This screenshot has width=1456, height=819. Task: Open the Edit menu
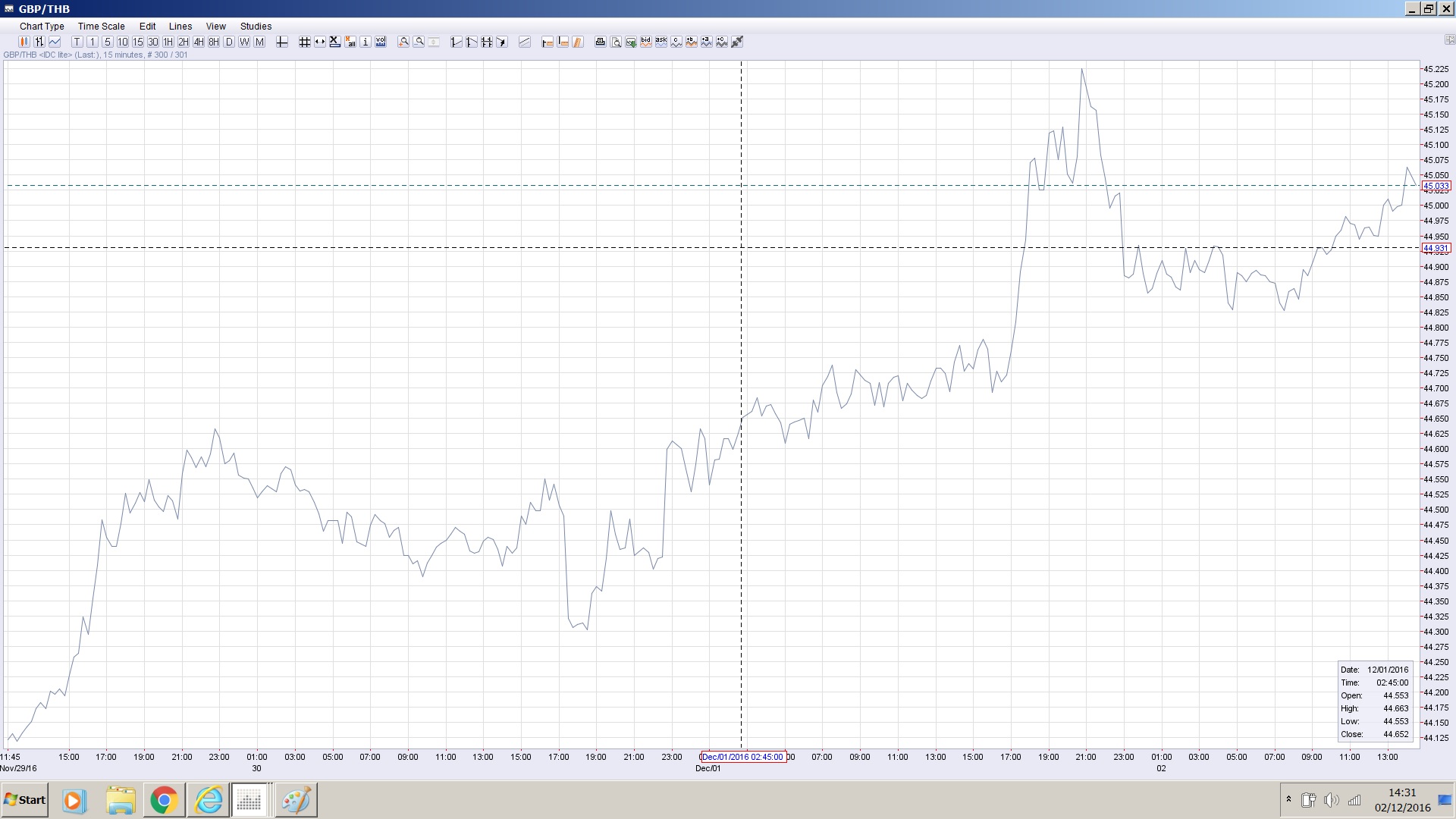pos(147,26)
